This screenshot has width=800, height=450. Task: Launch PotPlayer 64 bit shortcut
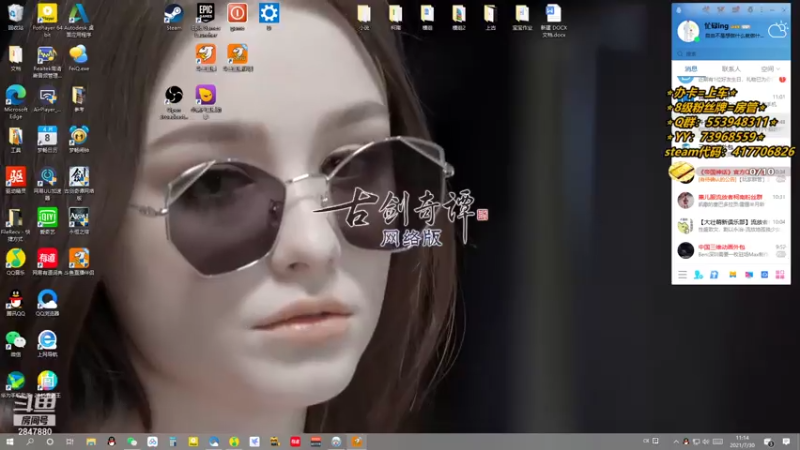click(x=47, y=19)
